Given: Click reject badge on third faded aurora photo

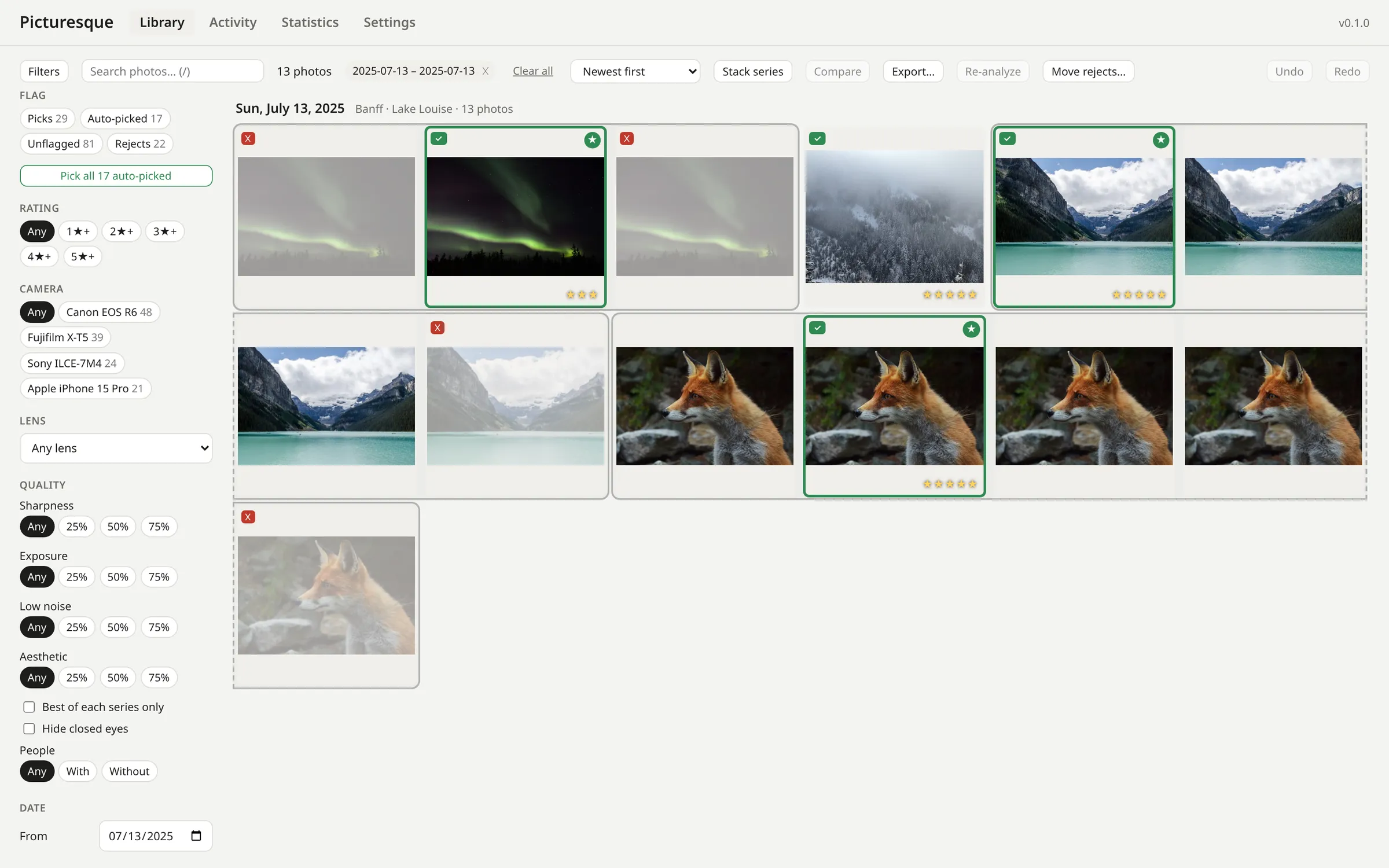Looking at the screenshot, I should point(627,138).
